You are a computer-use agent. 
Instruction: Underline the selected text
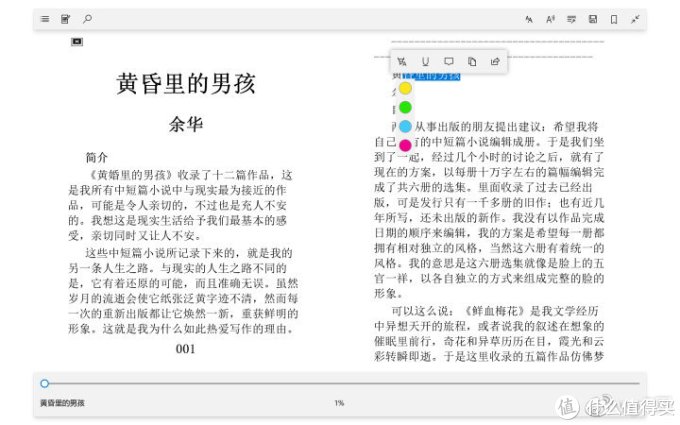tap(425, 62)
